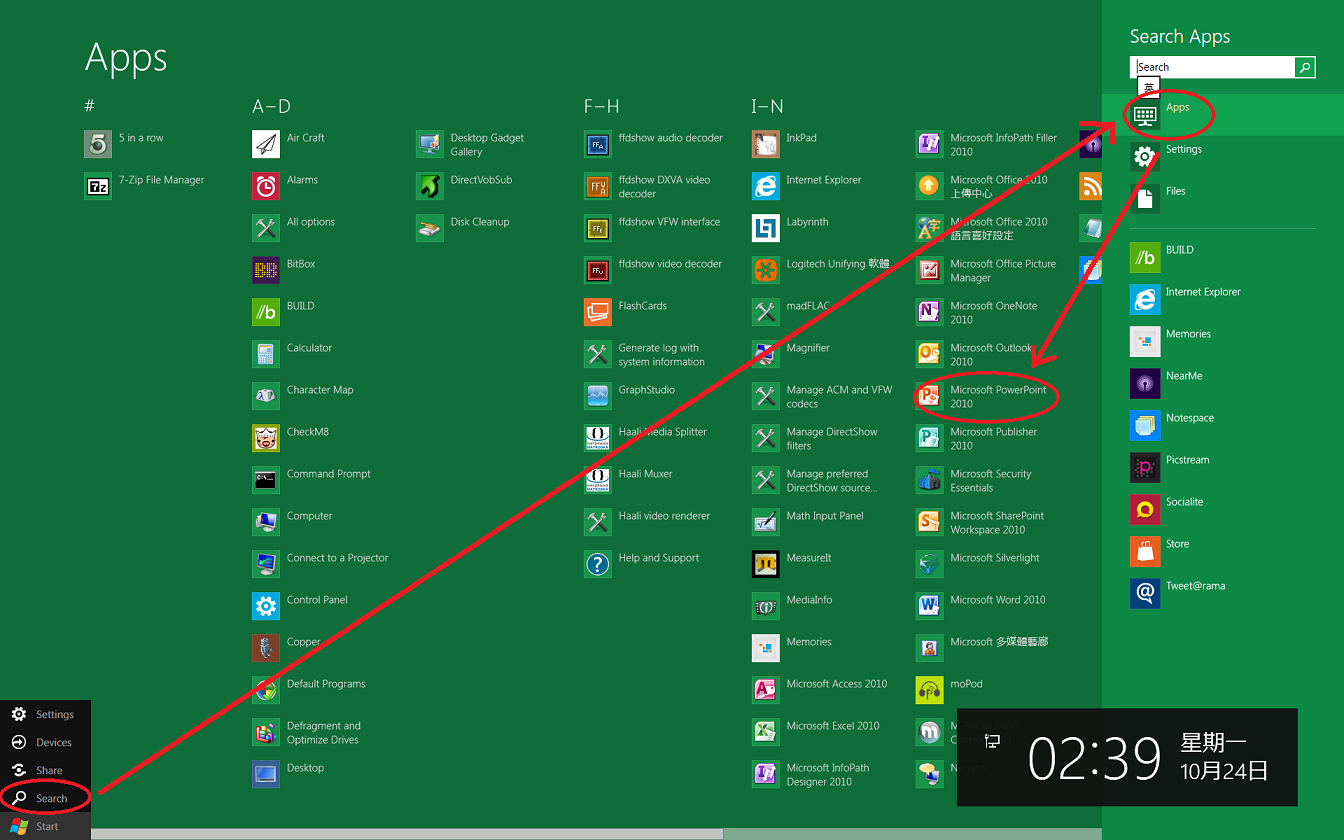
Task: Open Microsoft Access 2010
Action: (819, 690)
